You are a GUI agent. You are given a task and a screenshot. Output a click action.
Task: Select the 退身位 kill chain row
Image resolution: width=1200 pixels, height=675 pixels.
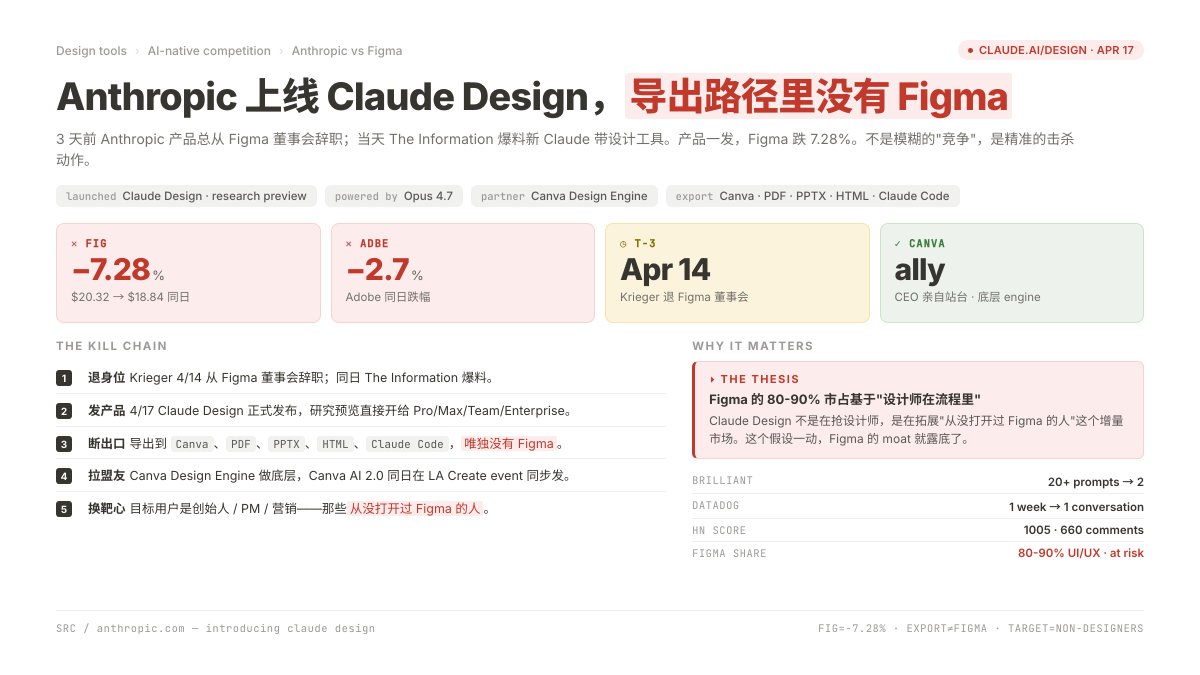click(361, 378)
